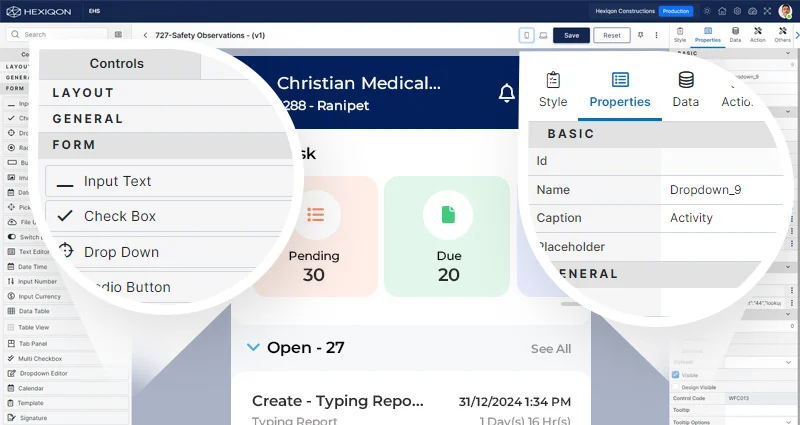Click the pin icon beside Reset

point(640,35)
